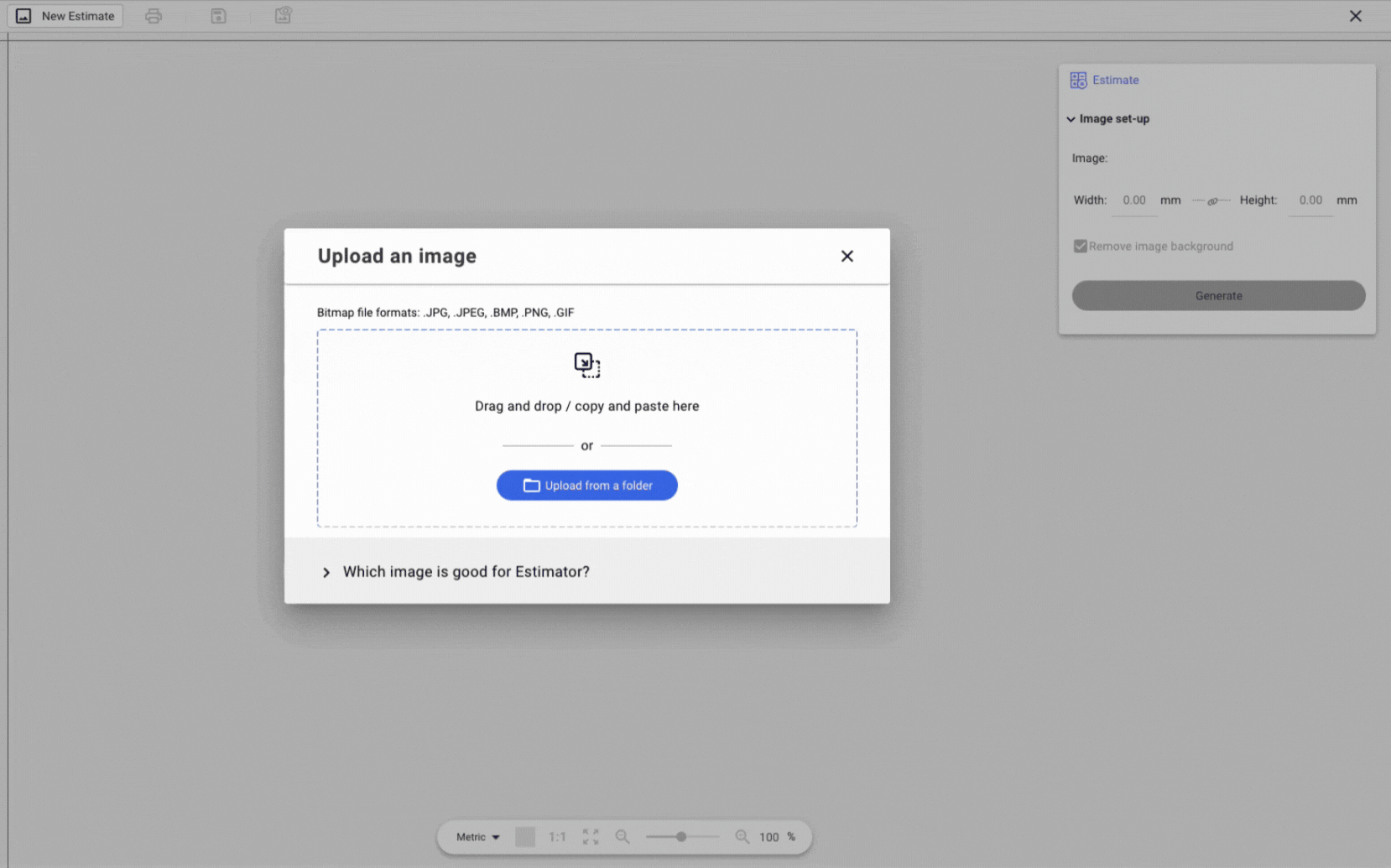
Task: Click the fit to screen icon
Action: [x=591, y=837]
